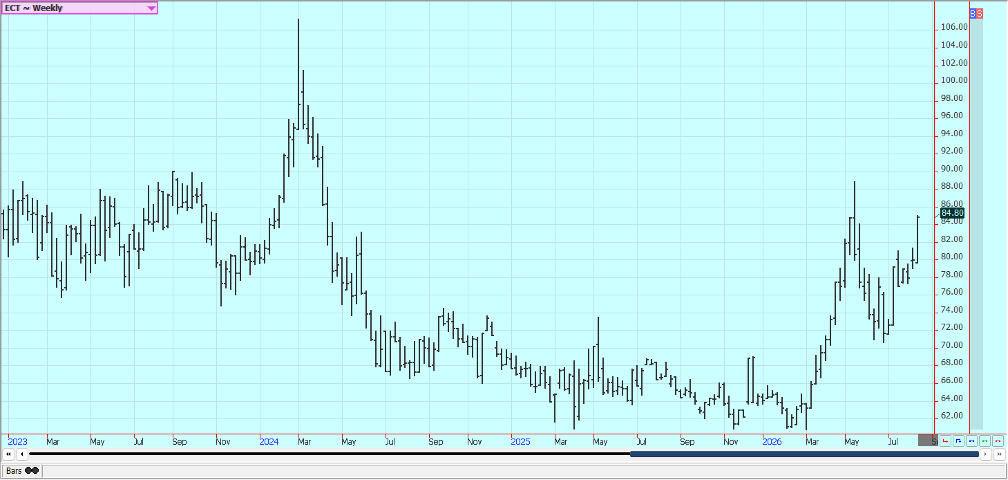Click the 84.80 current price label
The height and width of the screenshot is (480, 1008).
tap(952, 213)
